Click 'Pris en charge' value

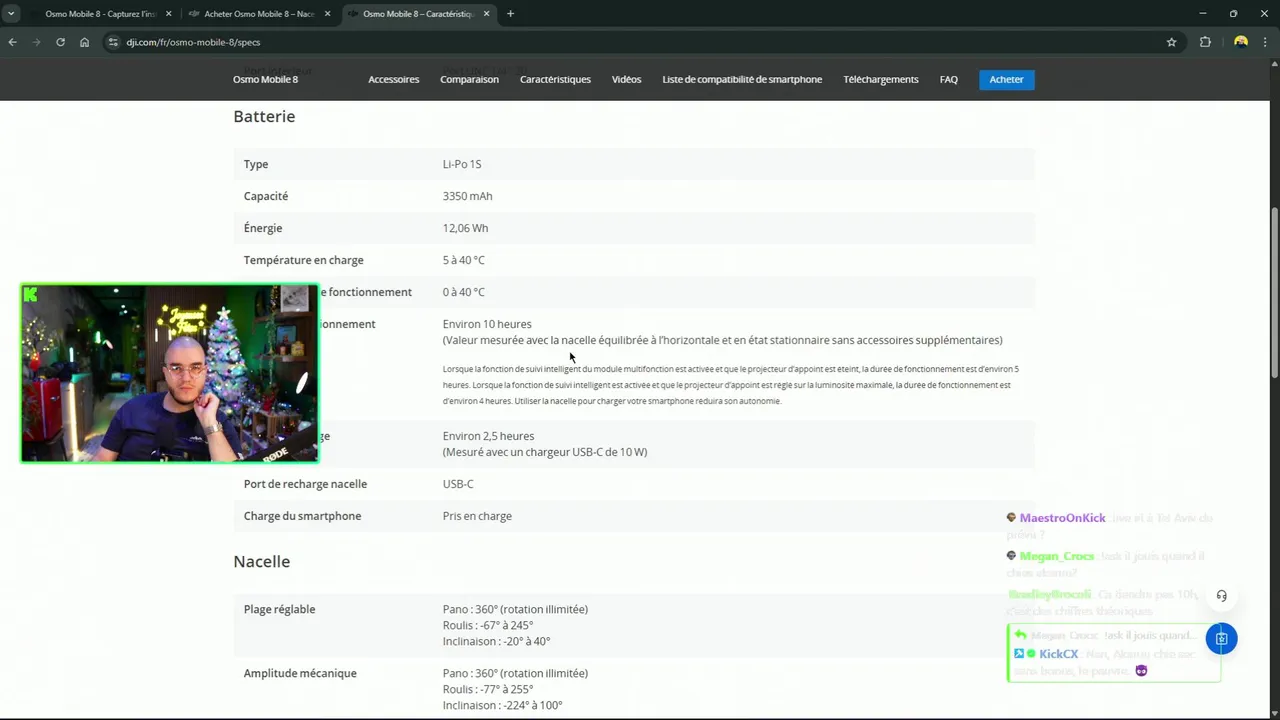pyautogui.click(x=477, y=516)
